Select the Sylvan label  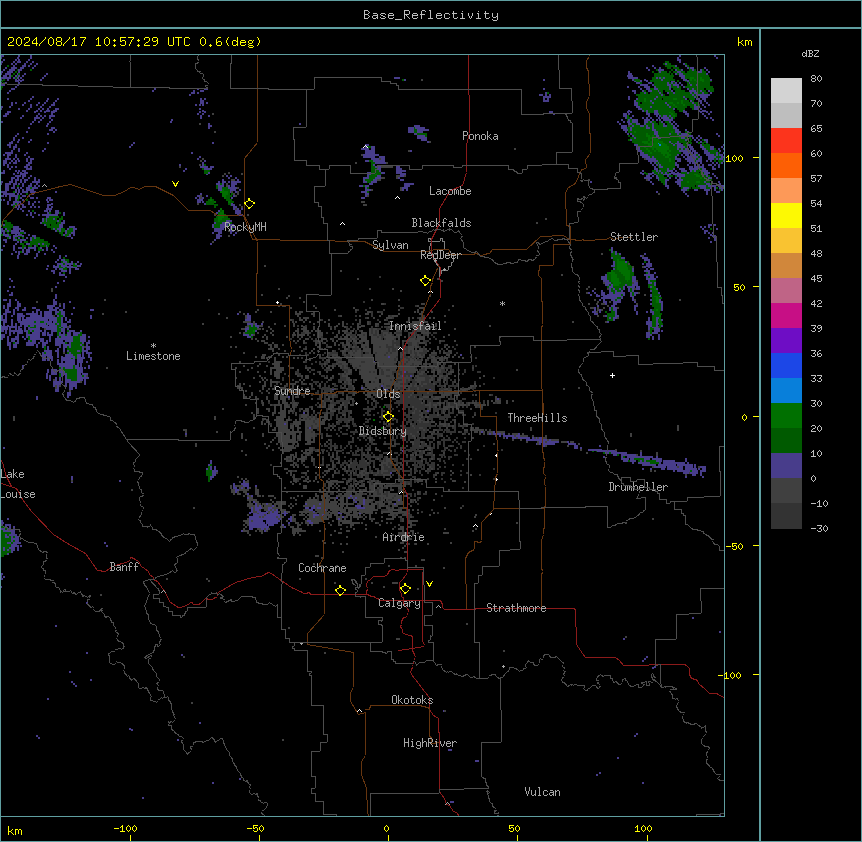[x=390, y=245]
